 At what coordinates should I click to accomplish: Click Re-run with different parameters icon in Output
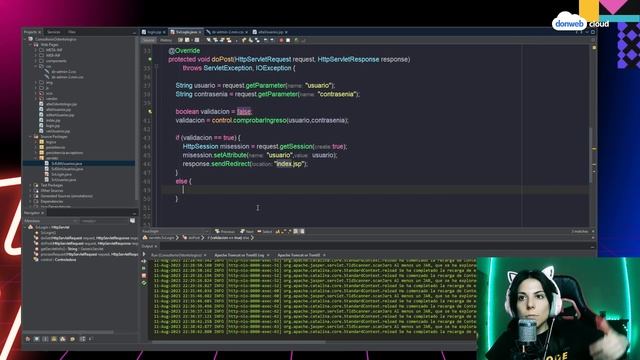coord(144,261)
